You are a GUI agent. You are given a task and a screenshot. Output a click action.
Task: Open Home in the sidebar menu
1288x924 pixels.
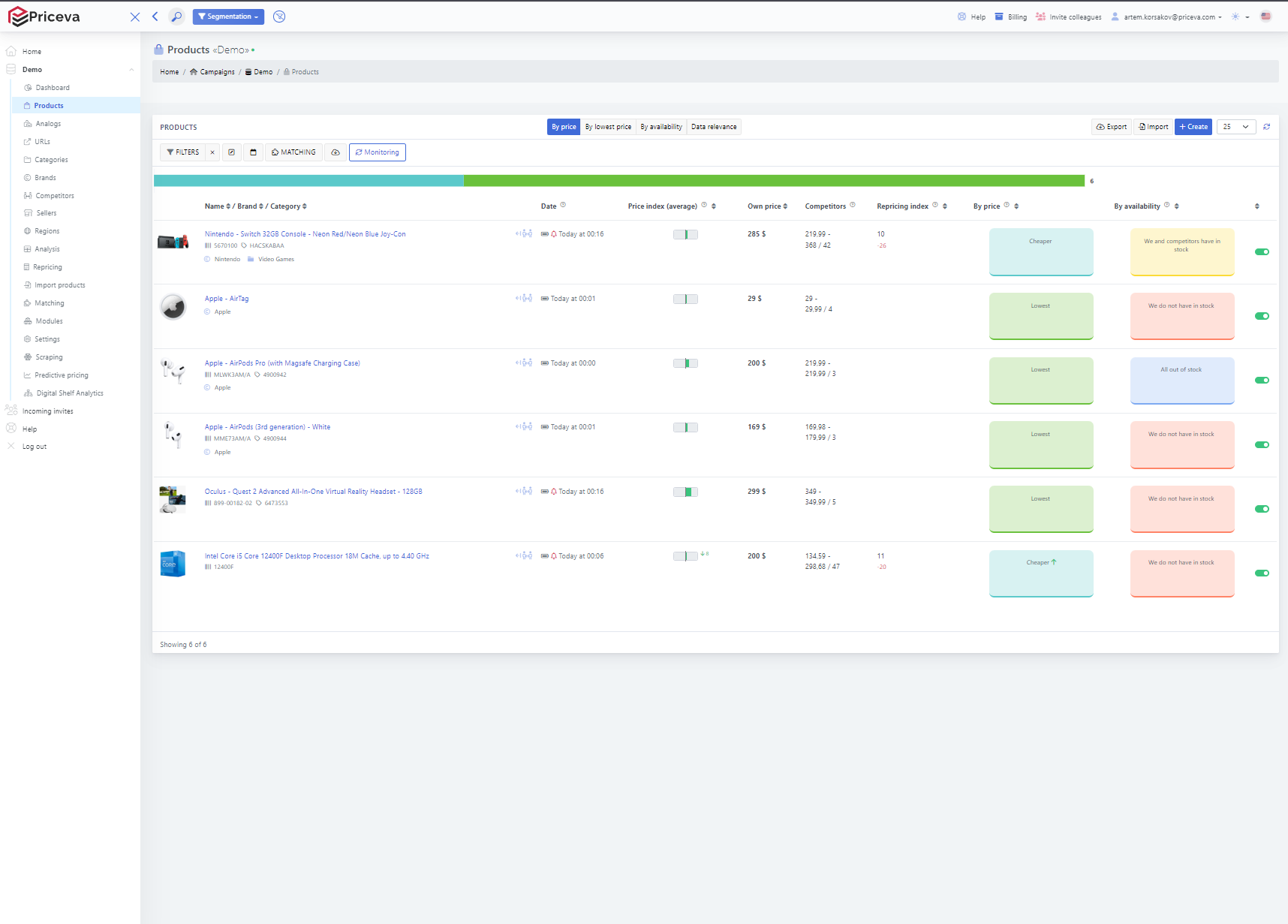[x=32, y=52]
